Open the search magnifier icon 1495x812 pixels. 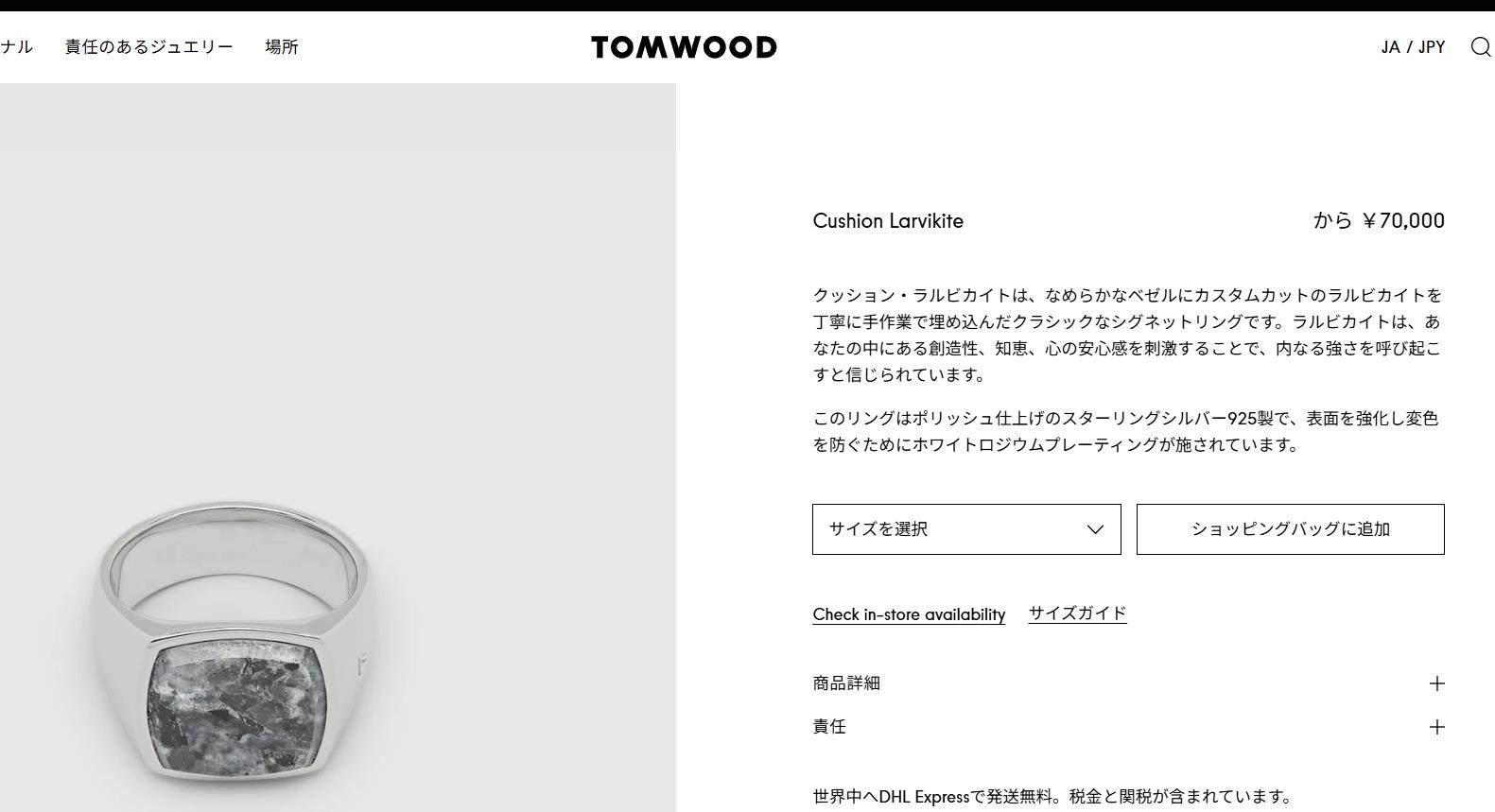coord(1481,47)
